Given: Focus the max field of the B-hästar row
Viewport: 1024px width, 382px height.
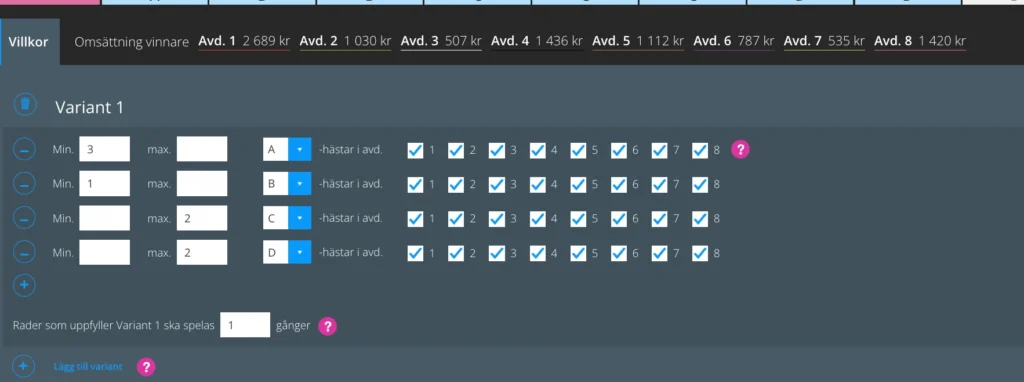Looking at the screenshot, I should coord(202,183).
